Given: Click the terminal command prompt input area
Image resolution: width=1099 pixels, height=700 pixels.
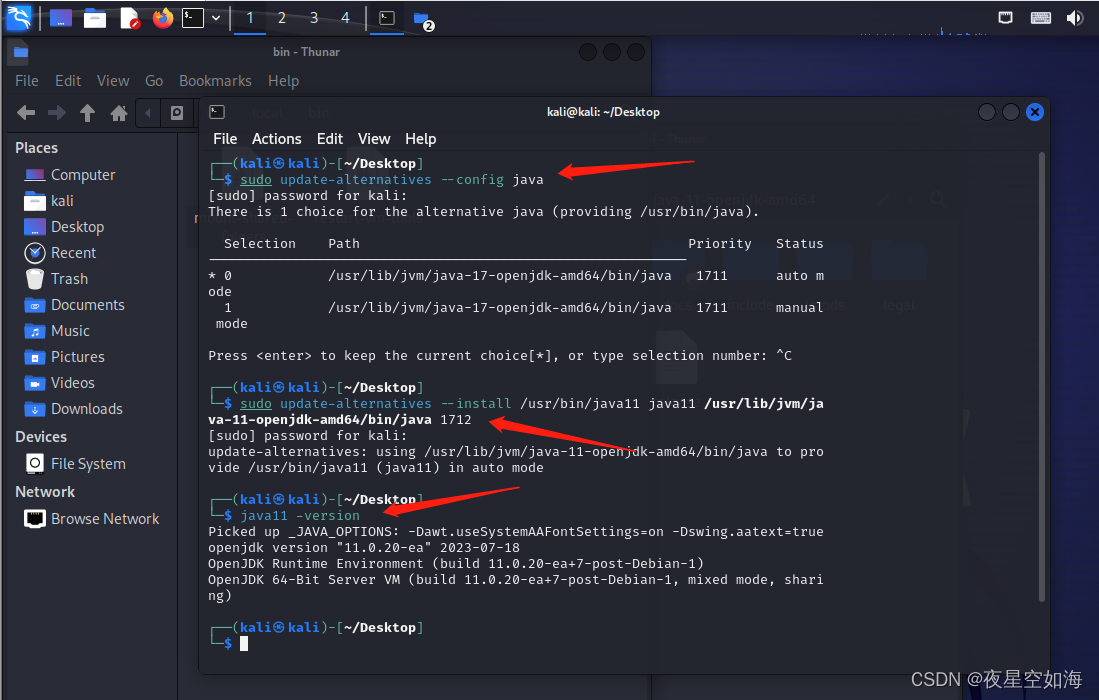Looking at the screenshot, I should [x=244, y=643].
